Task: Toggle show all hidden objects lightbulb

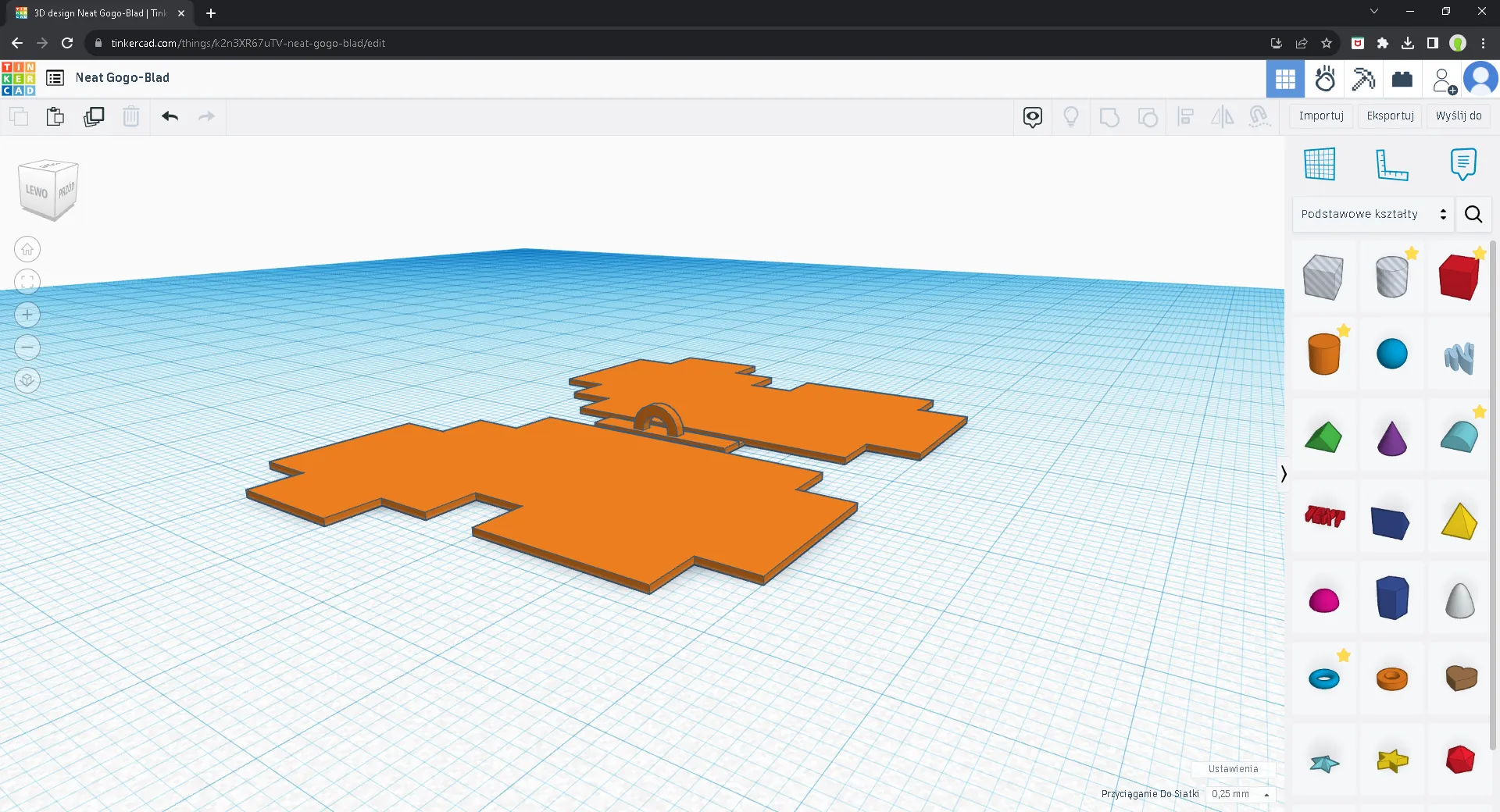Action: point(1071,117)
